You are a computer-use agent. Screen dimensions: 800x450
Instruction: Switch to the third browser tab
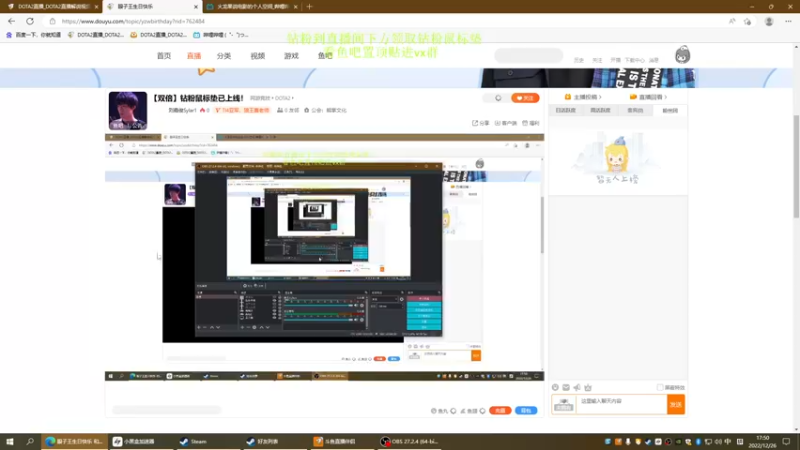(253, 7)
